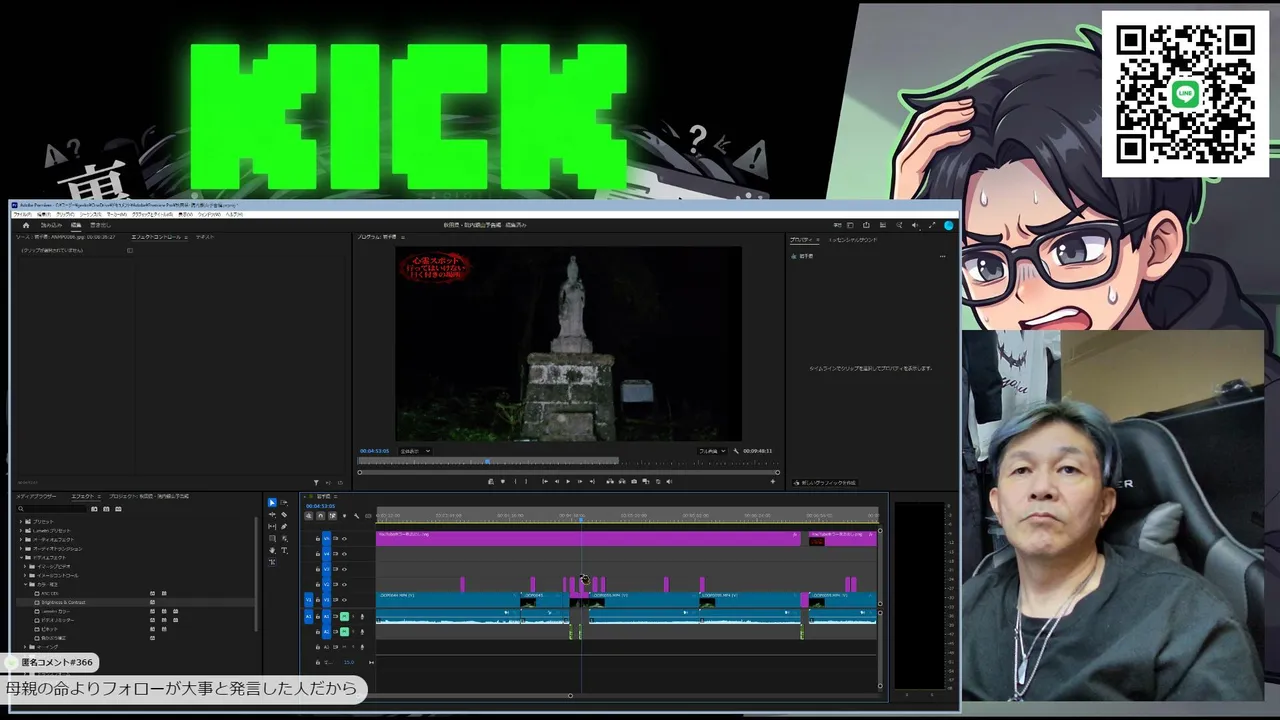1280x720 pixels.
Task: Open the シーケンス(S) menu
Action: pyautogui.click(x=91, y=214)
